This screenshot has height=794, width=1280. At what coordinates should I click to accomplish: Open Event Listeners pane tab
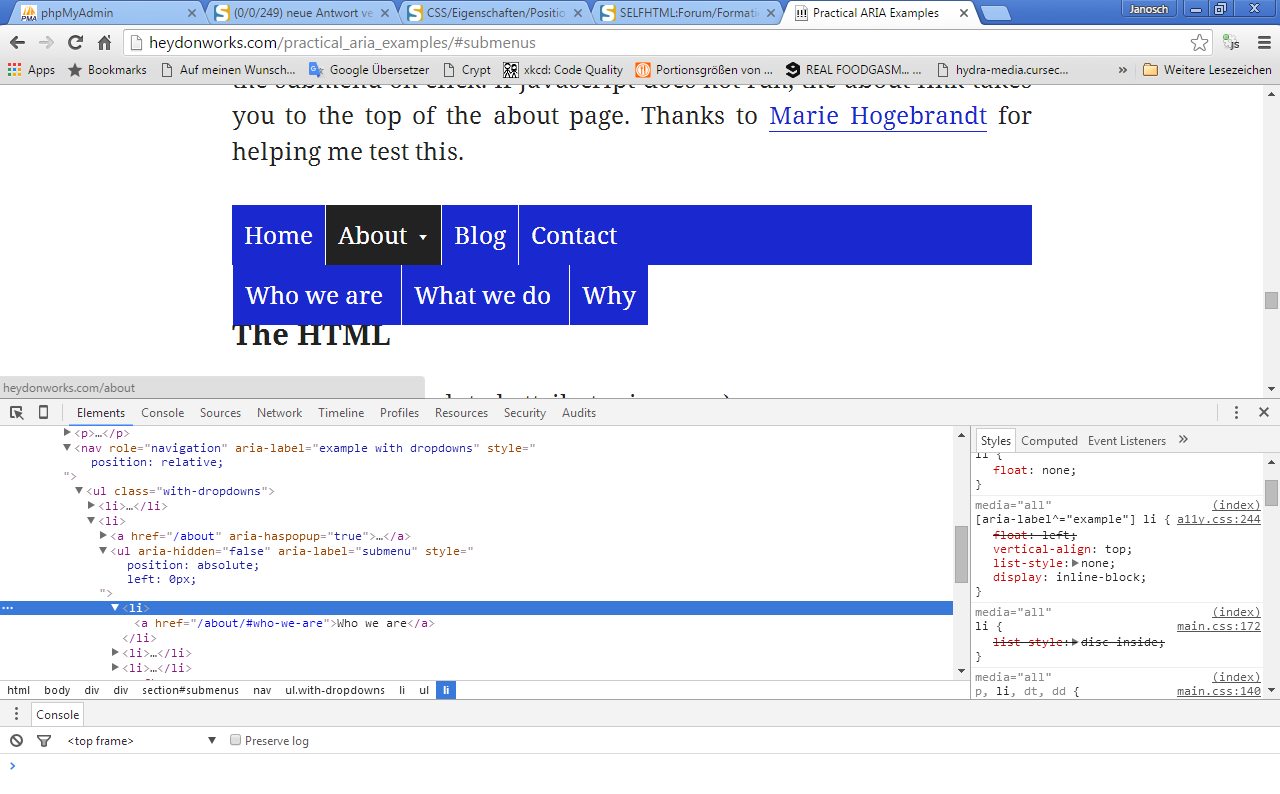point(1127,440)
